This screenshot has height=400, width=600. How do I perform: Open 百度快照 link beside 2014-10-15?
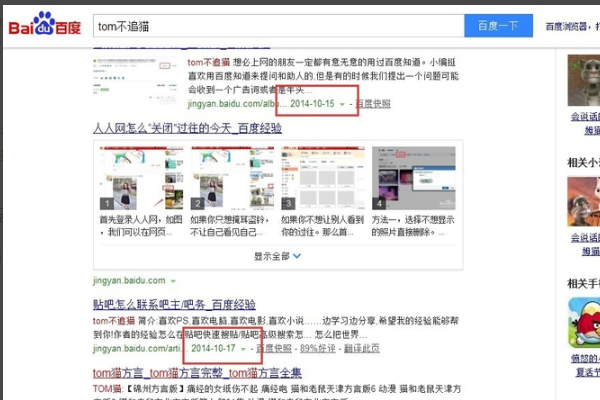[x=373, y=104]
